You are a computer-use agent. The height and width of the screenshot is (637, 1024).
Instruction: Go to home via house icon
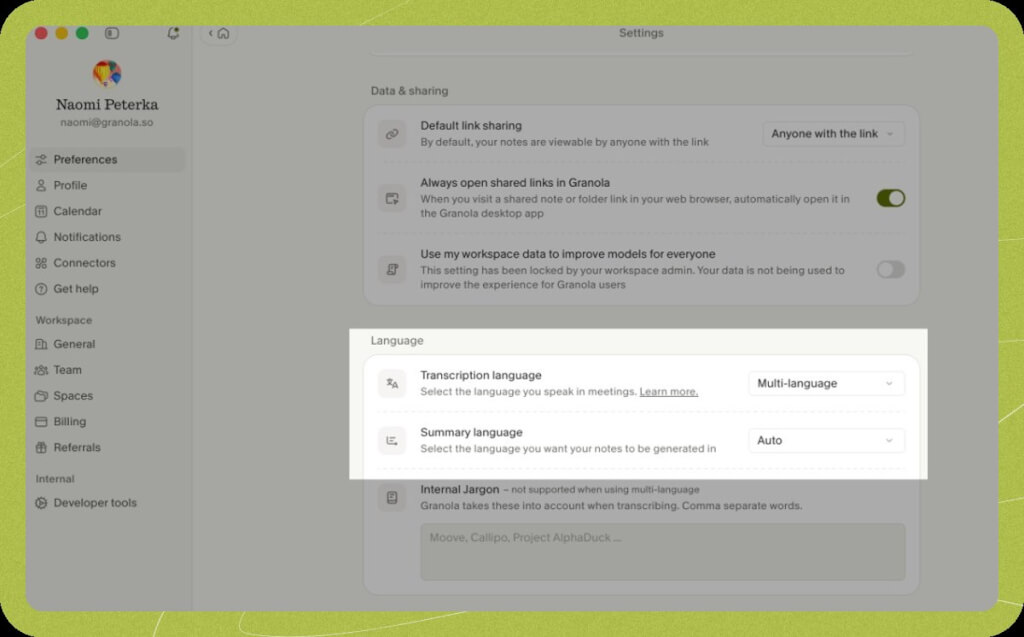point(223,33)
